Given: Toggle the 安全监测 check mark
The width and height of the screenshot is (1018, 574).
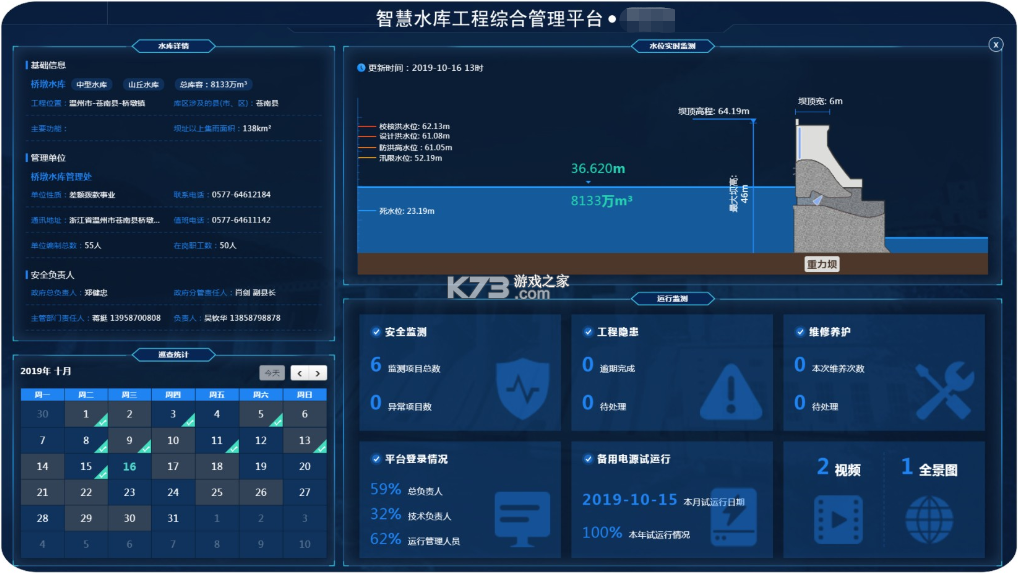Looking at the screenshot, I should coord(376,332).
